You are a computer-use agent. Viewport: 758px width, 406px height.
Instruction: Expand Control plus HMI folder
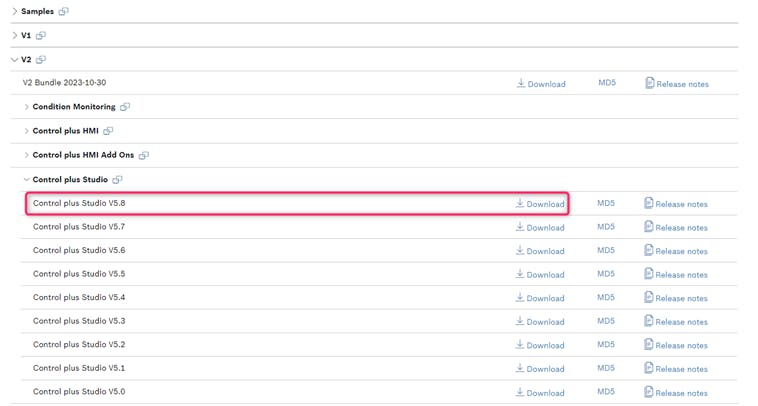point(26,131)
